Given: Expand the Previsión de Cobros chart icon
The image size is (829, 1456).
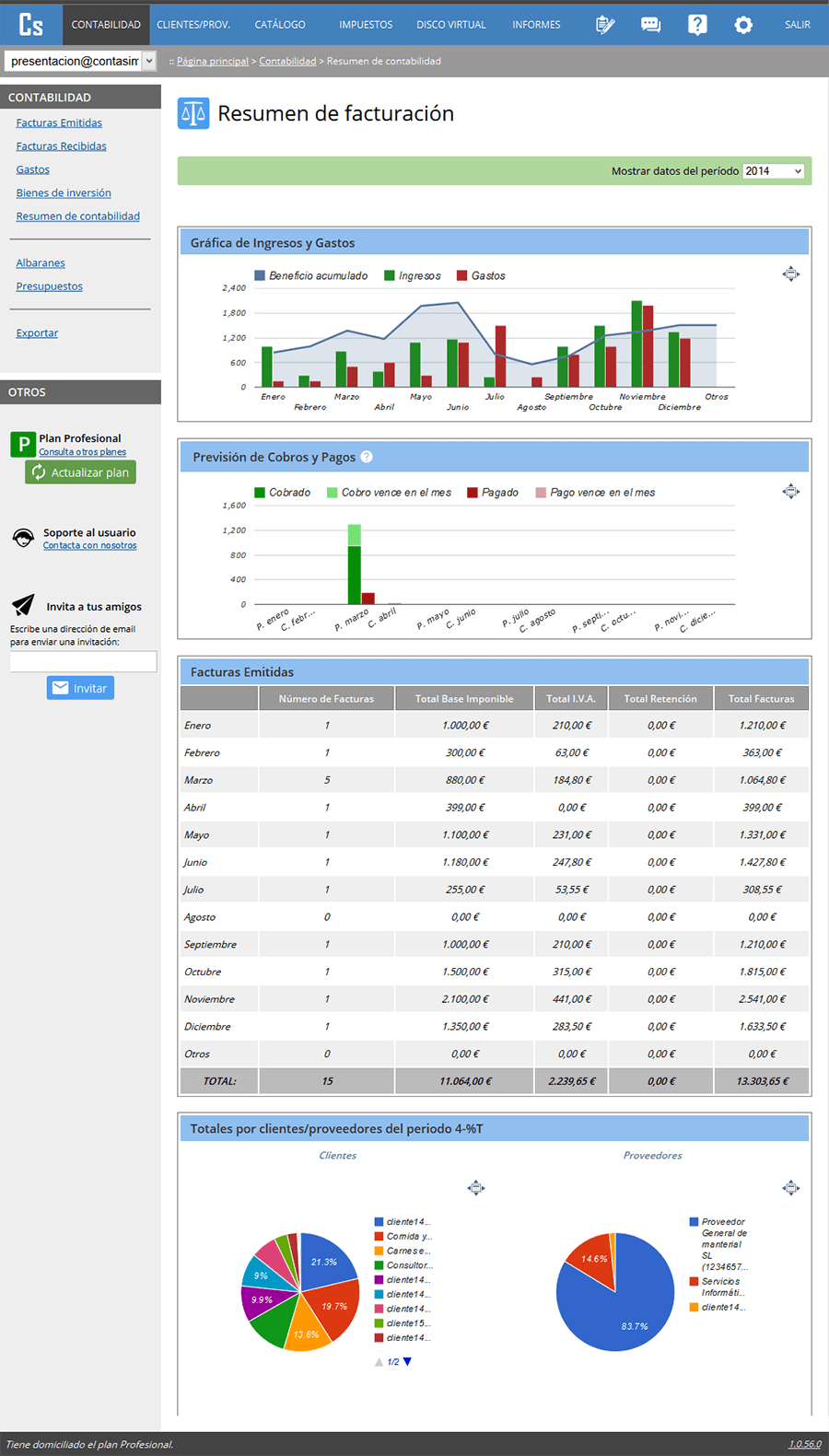Looking at the screenshot, I should click(x=791, y=491).
